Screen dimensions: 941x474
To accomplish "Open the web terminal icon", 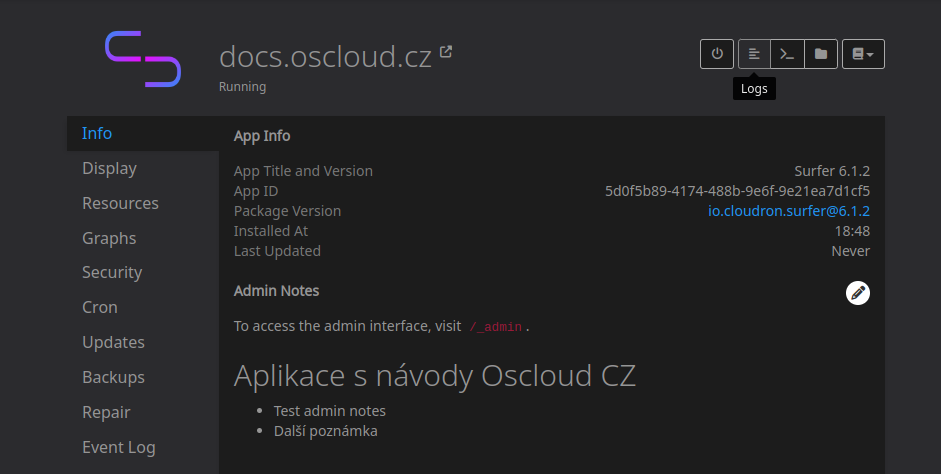I will click(x=787, y=54).
